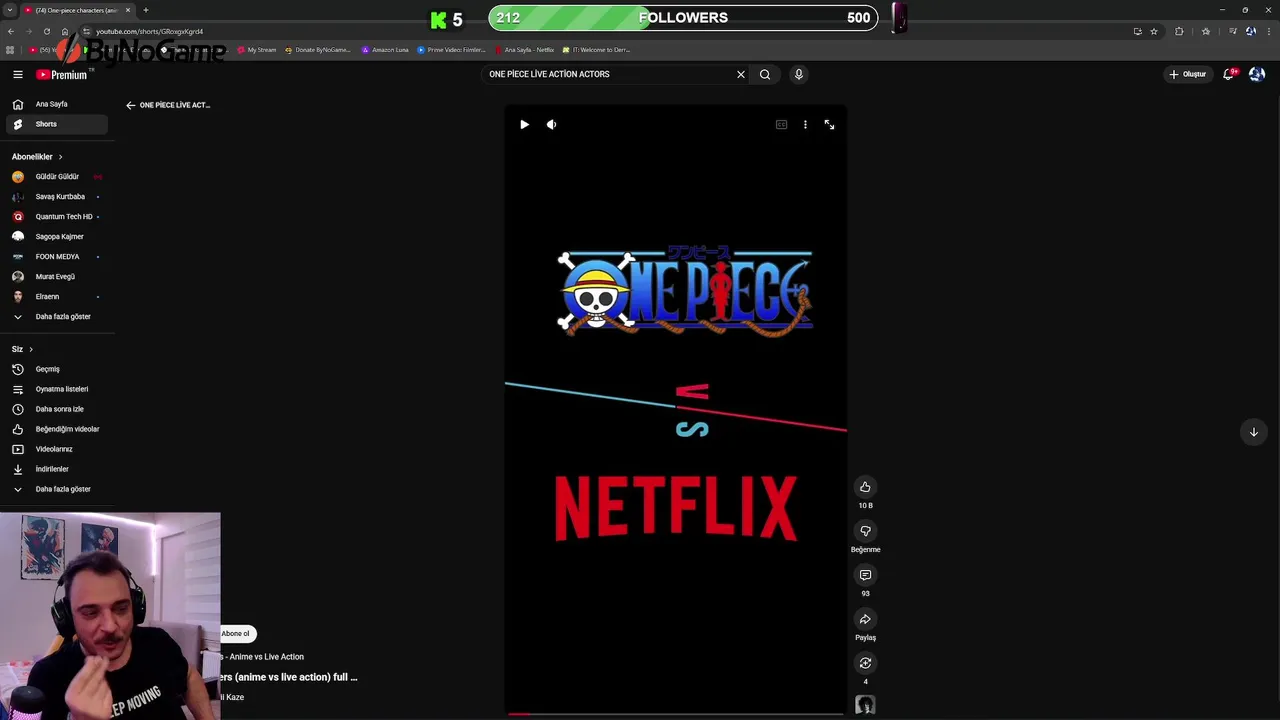Expand the Siz section chevron
The height and width of the screenshot is (720, 1280).
coord(31,349)
